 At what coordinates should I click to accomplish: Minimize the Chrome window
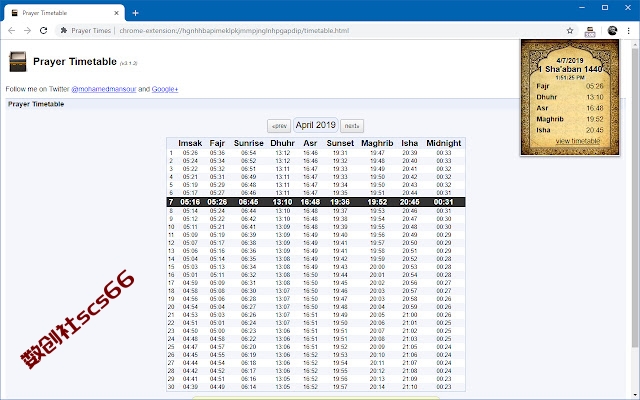coord(582,7)
